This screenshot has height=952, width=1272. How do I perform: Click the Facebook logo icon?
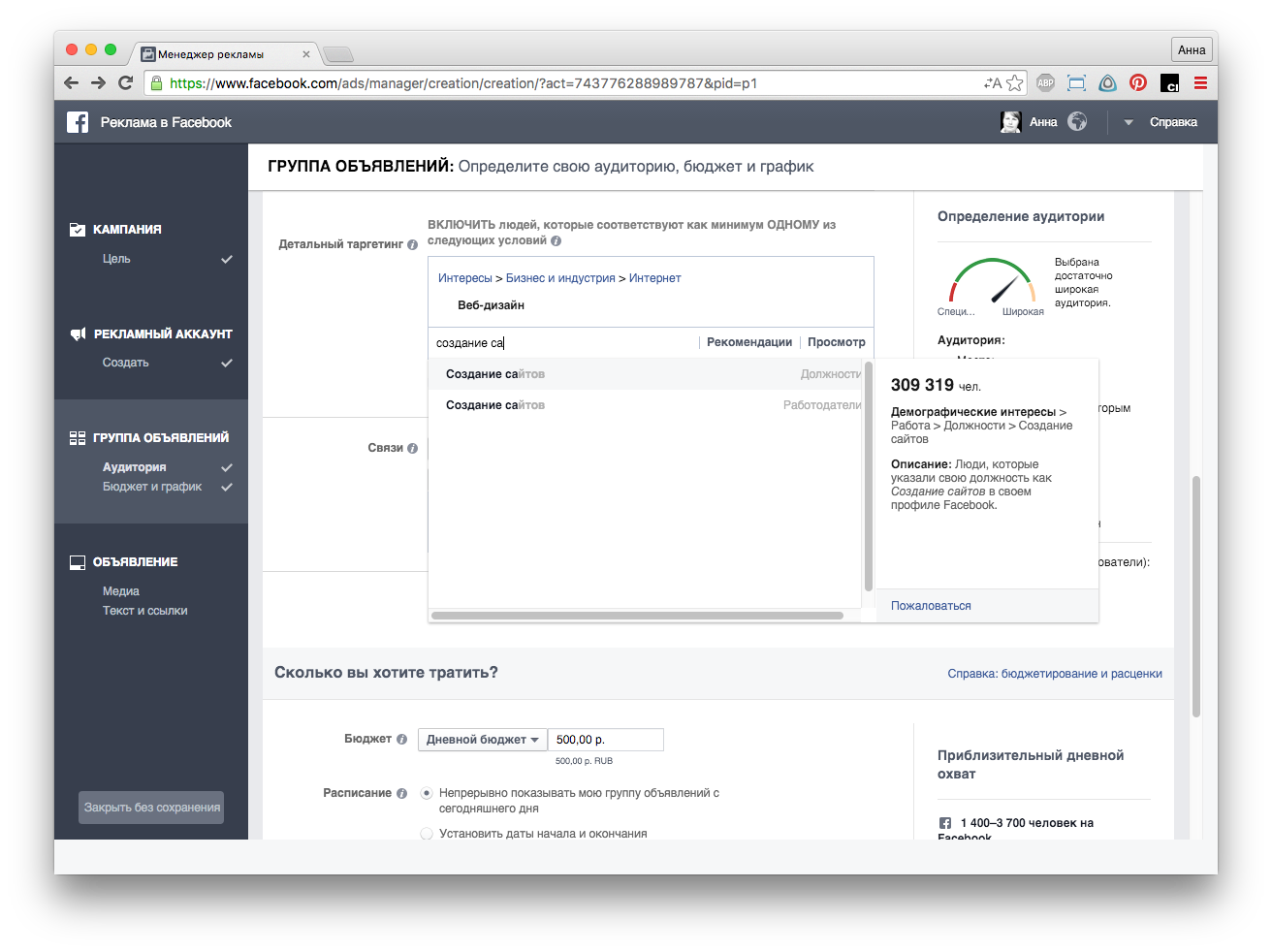pyautogui.click(x=78, y=122)
